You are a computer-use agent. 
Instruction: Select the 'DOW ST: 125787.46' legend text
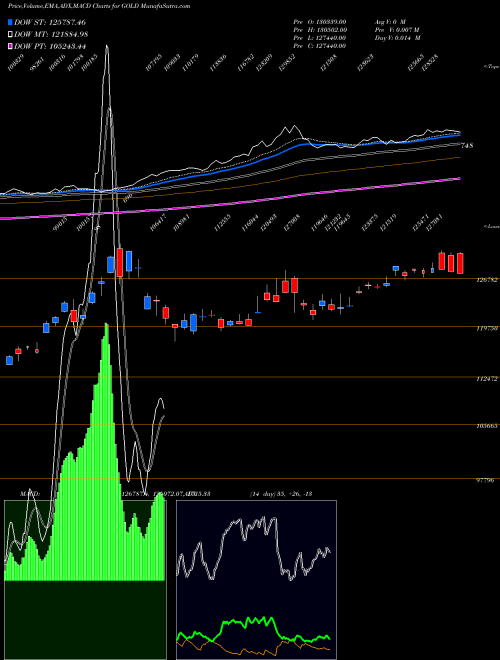50,22
